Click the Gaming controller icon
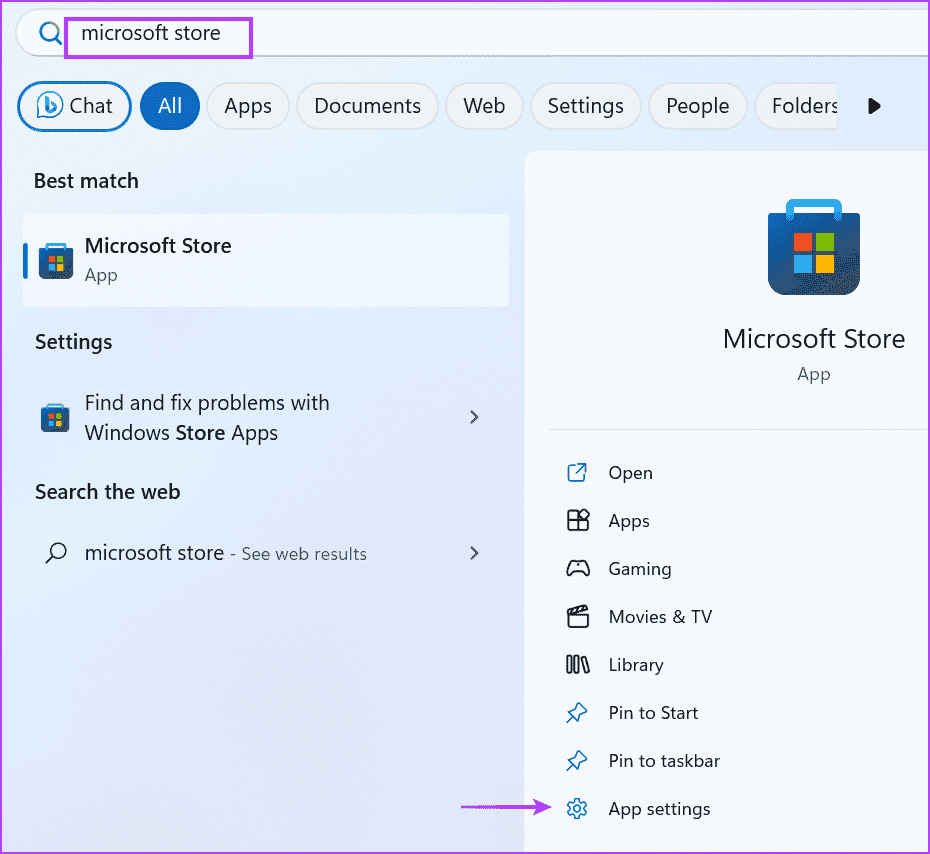 [x=578, y=568]
